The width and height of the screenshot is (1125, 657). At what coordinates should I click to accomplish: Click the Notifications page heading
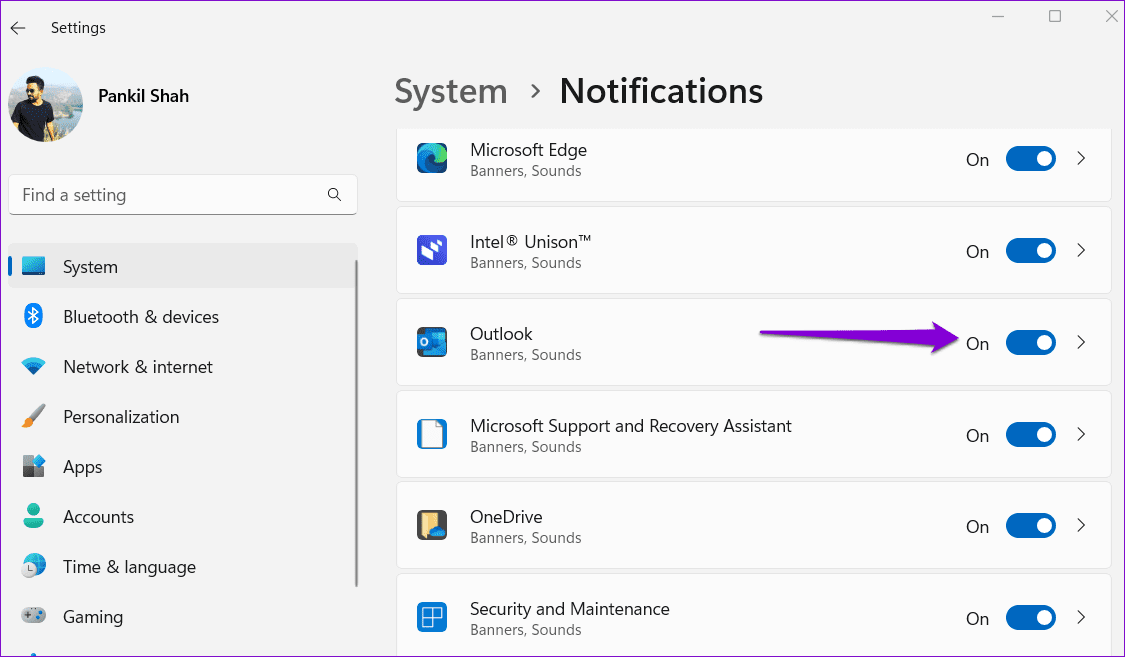click(x=661, y=91)
